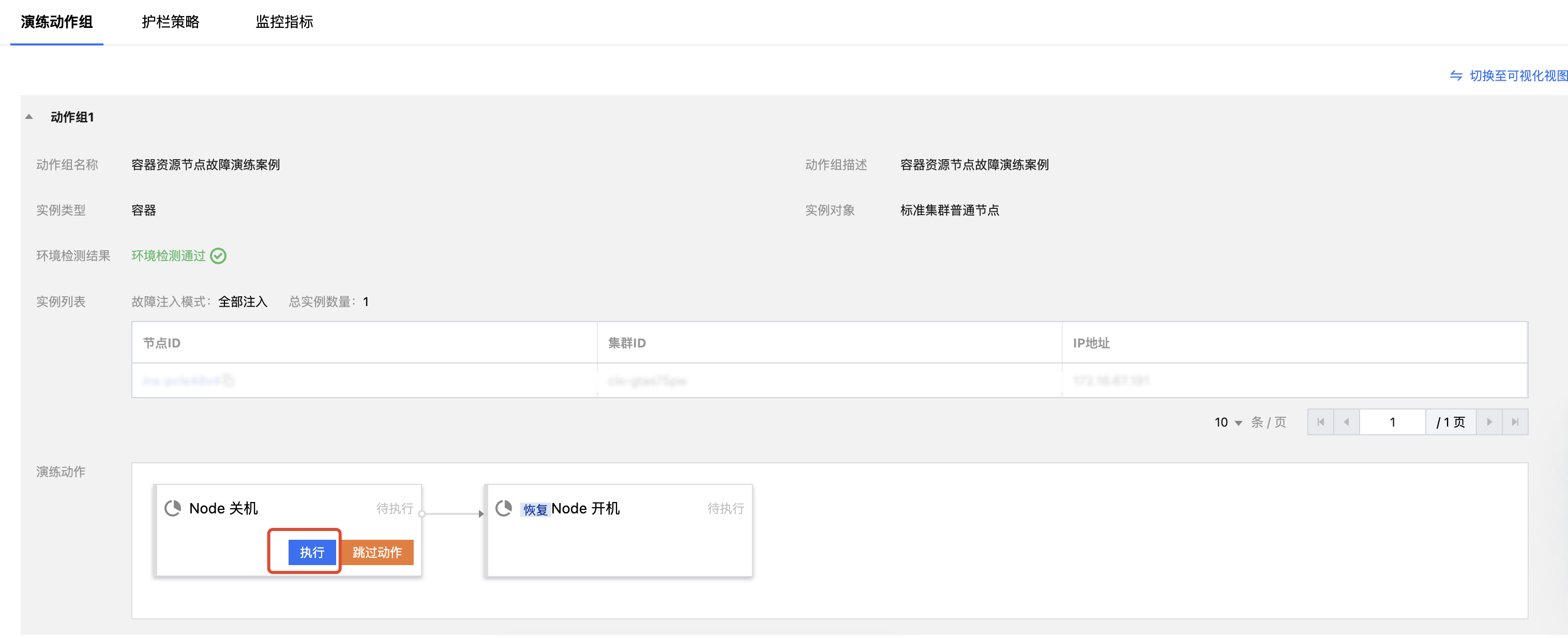Viewport: 1568px width, 638px height.
Task: Jump to the last page icon
Action: coord(1515,422)
